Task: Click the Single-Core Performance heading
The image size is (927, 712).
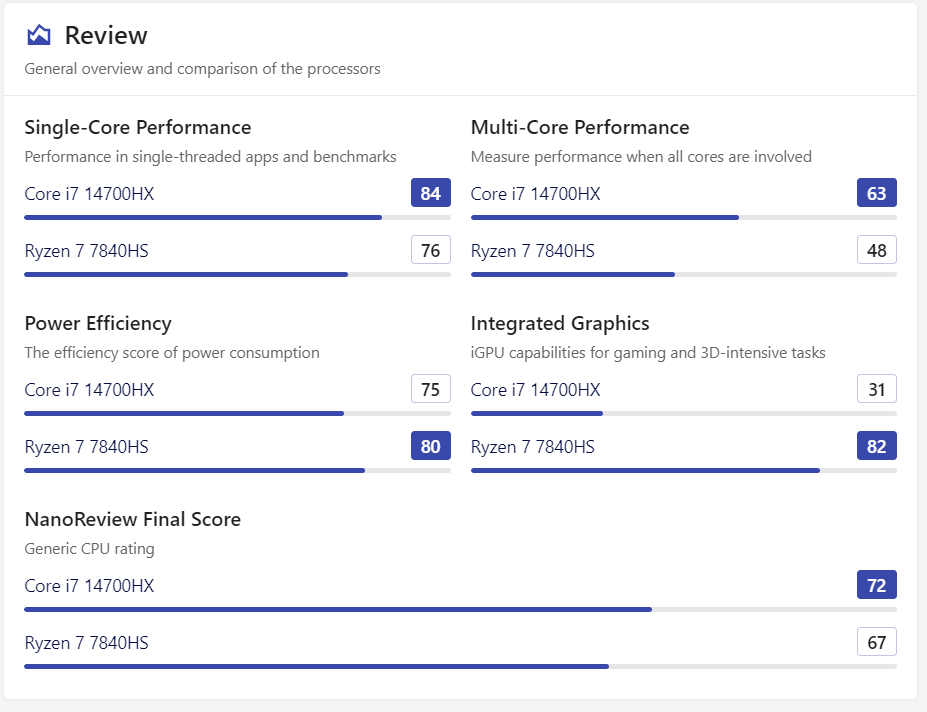Action: 138,128
